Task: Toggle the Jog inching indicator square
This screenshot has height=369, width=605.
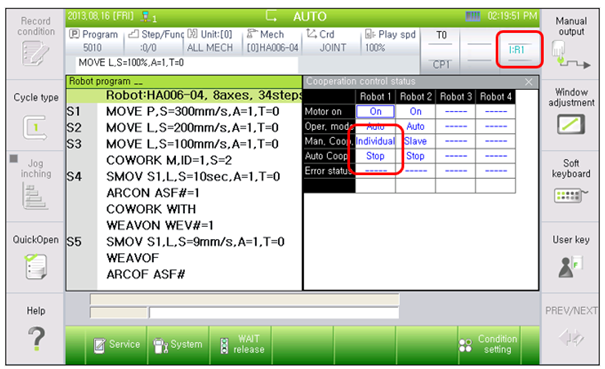Action: (14, 158)
